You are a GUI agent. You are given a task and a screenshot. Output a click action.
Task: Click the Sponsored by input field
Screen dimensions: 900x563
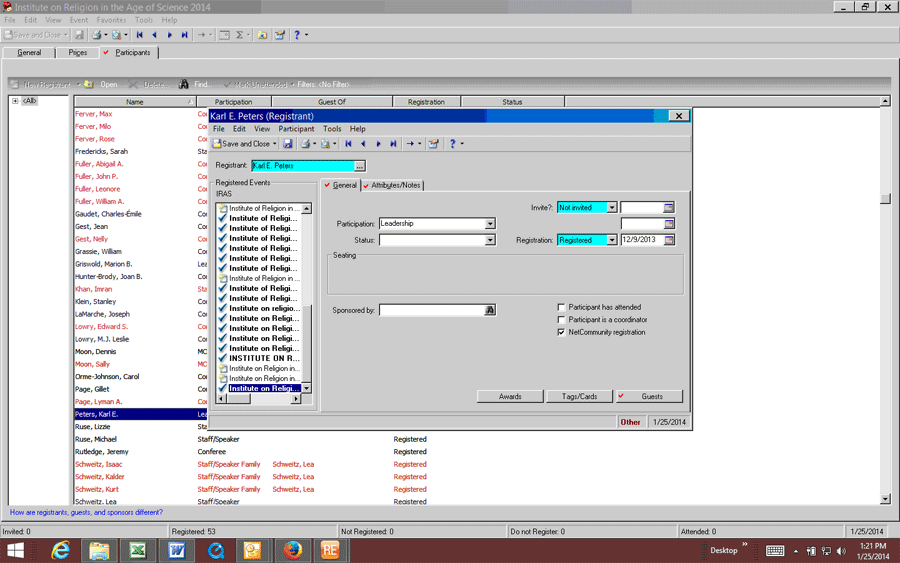[432, 310]
